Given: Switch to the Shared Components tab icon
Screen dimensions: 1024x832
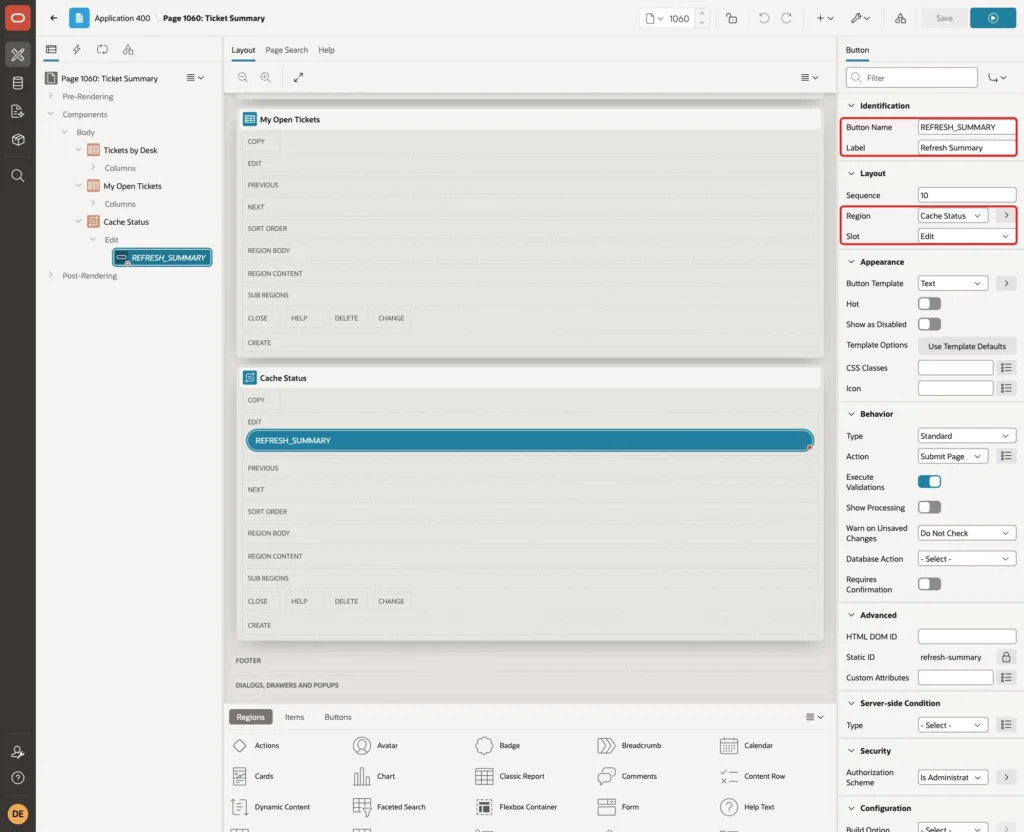Looking at the screenshot, I should 128,50.
